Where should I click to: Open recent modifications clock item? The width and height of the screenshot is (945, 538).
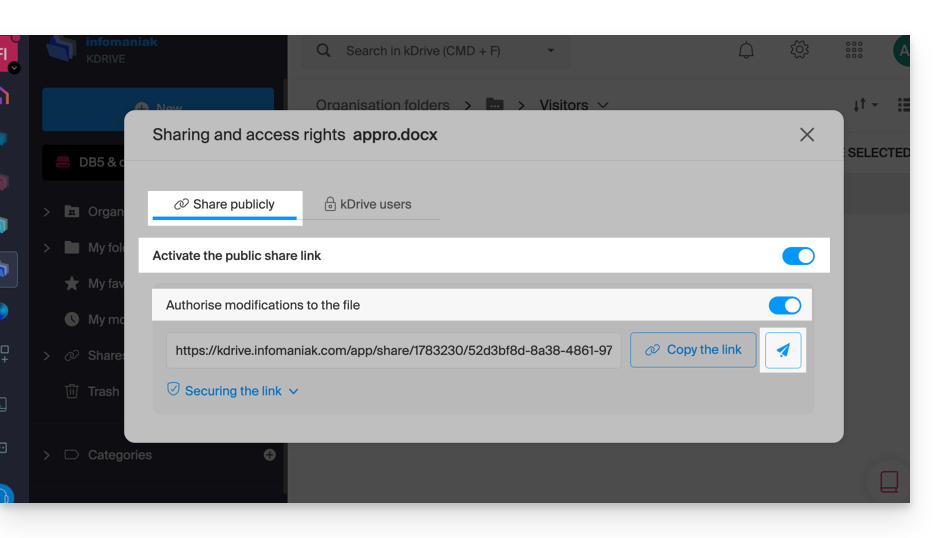[72, 319]
